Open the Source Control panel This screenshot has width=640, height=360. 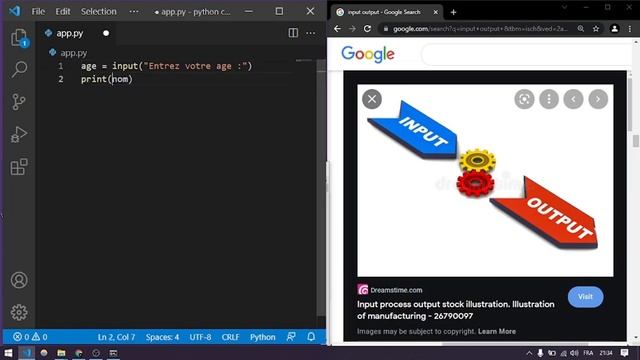point(19,102)
